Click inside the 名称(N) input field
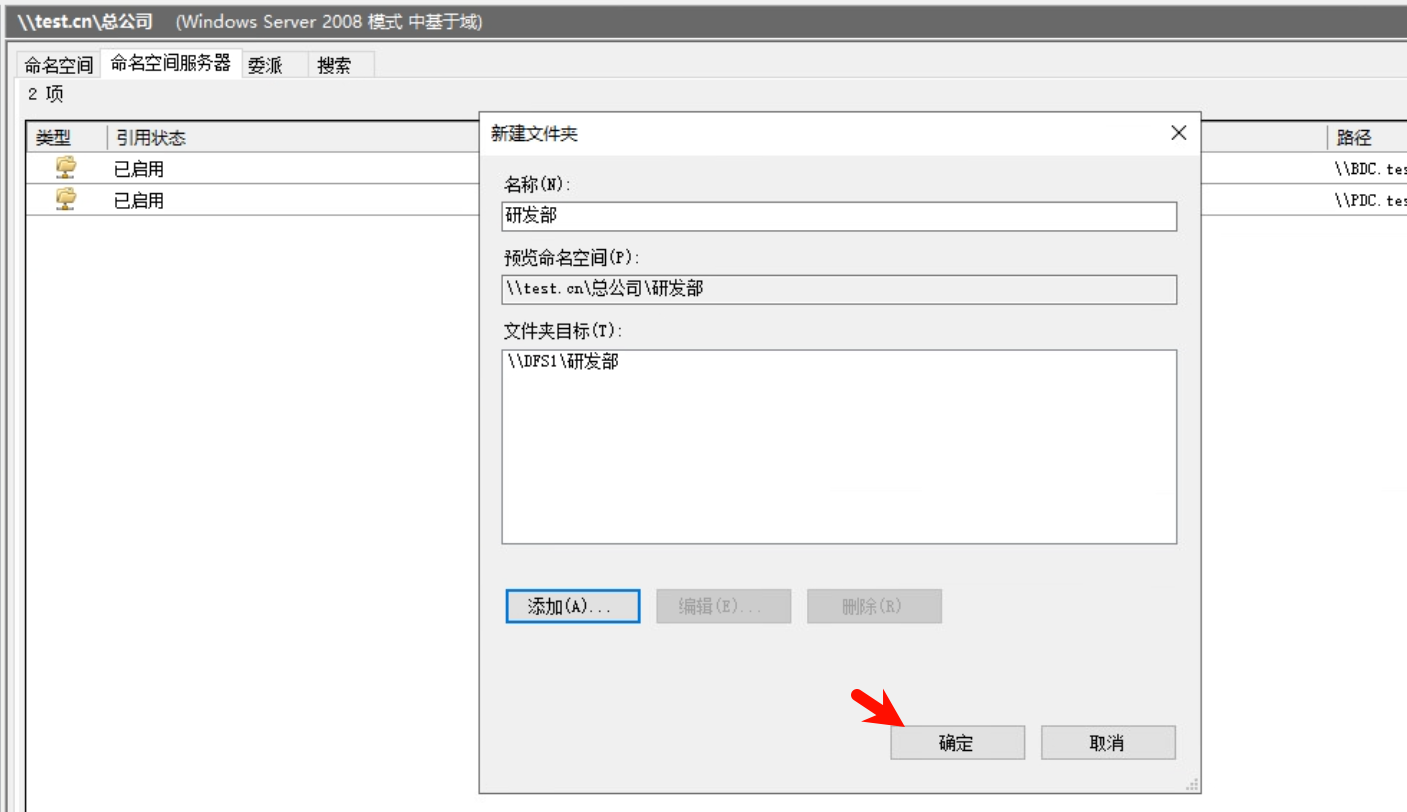The width and height of the screenshot is (1407, 812). [838, 216]
